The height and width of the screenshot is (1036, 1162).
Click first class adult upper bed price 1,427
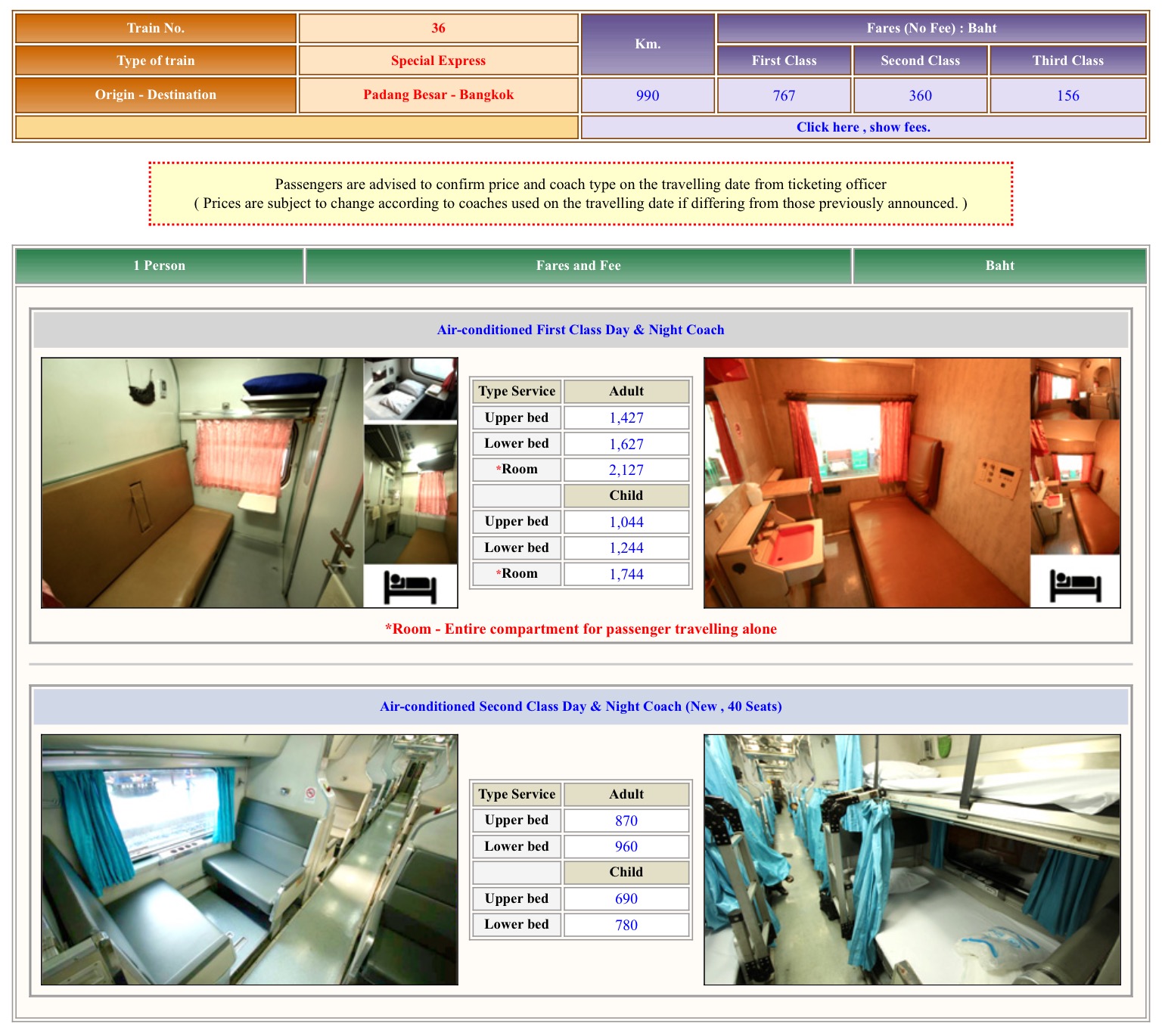pos(626,417)
